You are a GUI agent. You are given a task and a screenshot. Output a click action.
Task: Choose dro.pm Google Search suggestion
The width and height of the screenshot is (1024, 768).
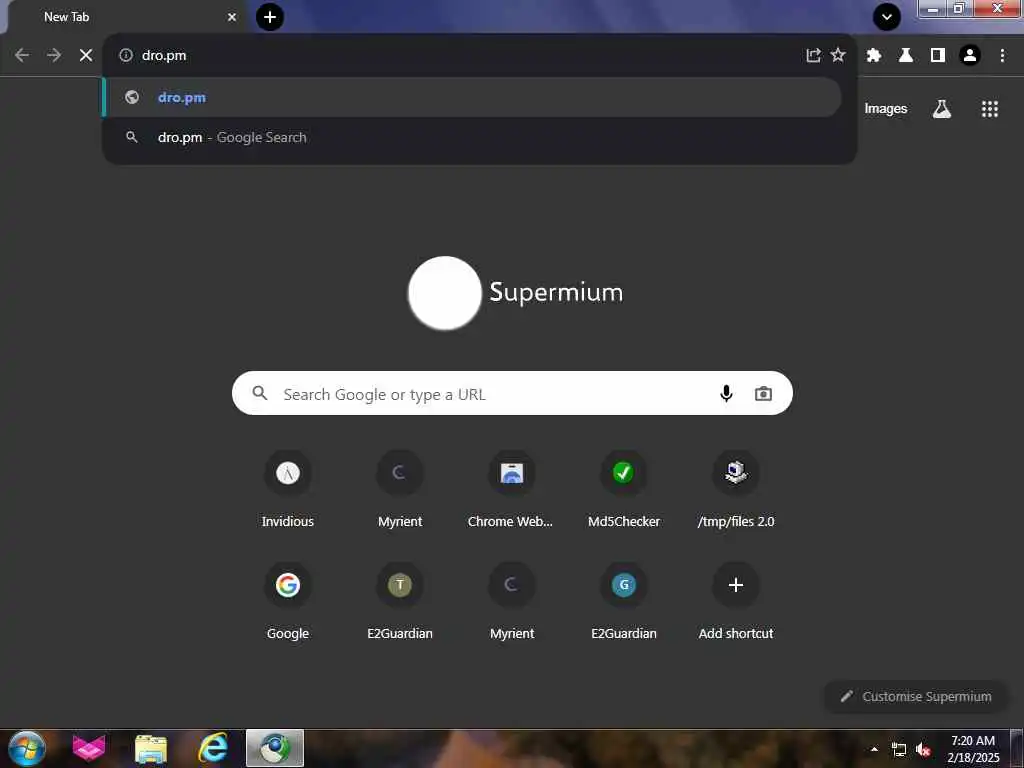pyautogui.click(x=473, y=137)
